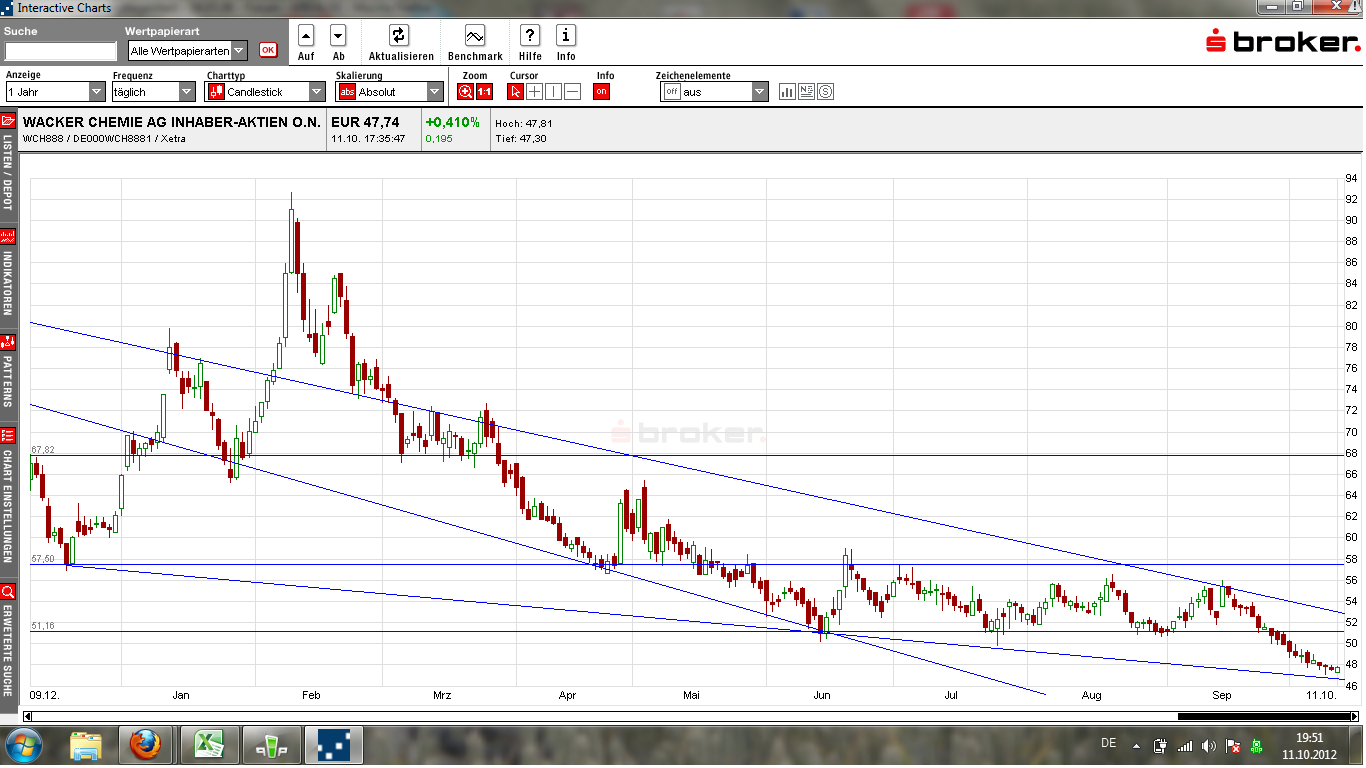Reset zoom with the 1:1 icon
1366x768 pixels.
click(484, 92)
